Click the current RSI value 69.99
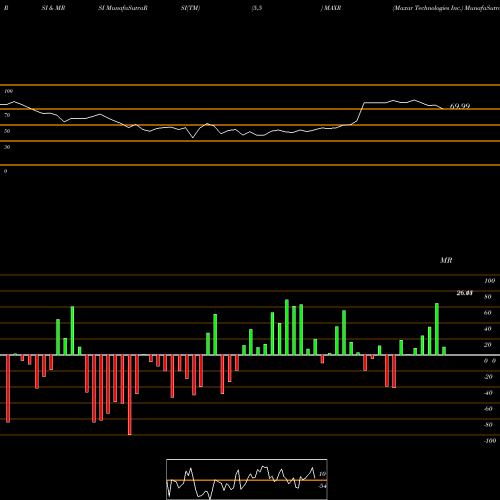 [460, 106]
